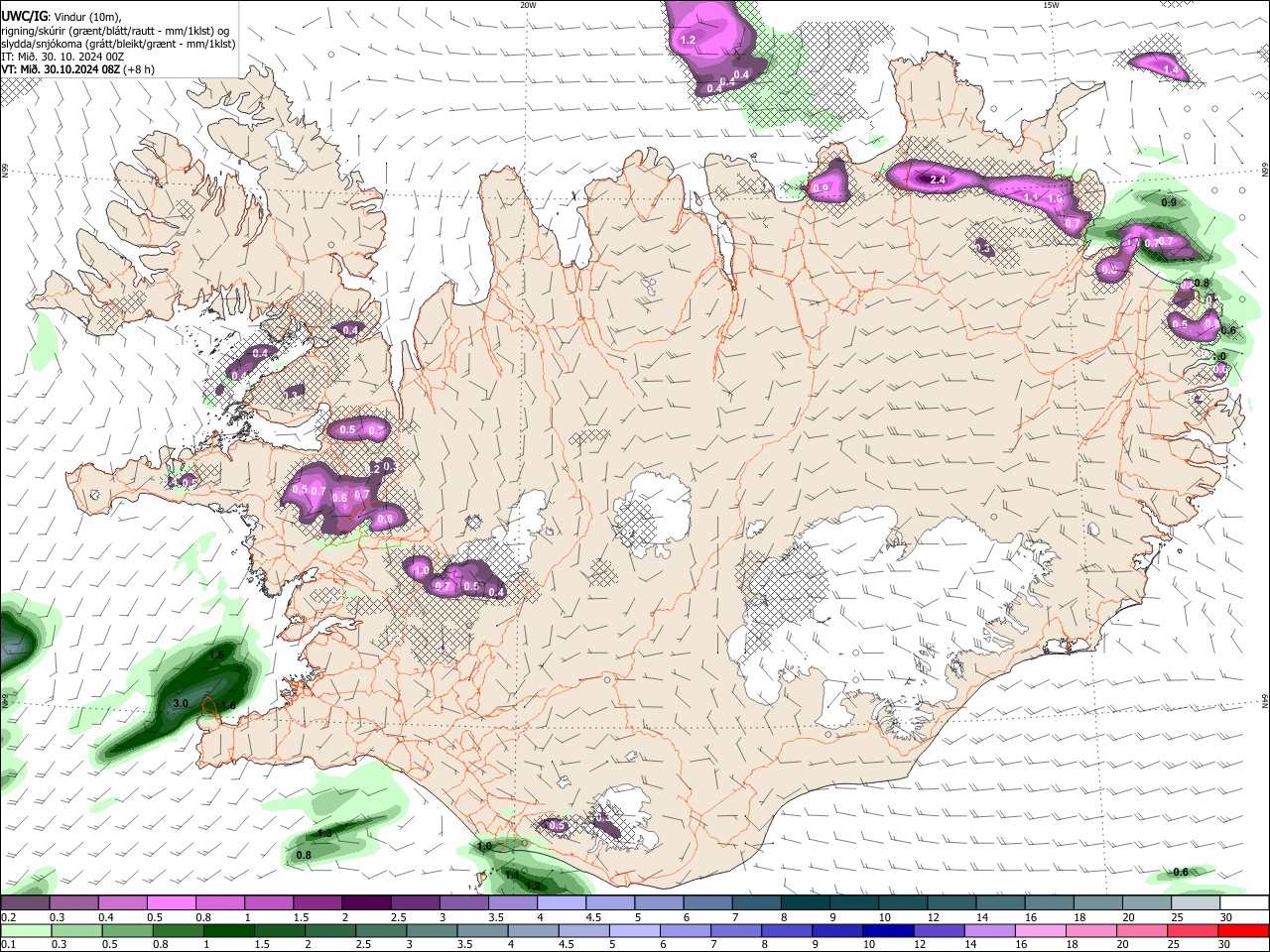Screen dimensions: 1270x952
Task: Pick the pale pink 16 rain scale swatch
Action: pos(1041,930)
